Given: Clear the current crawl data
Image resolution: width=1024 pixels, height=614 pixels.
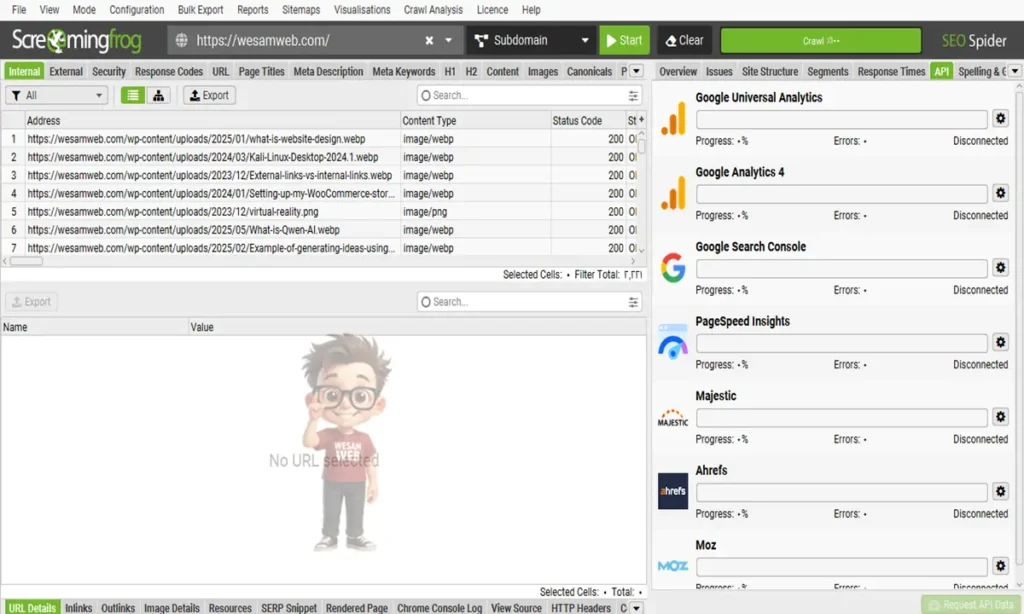Looking at the screenshot, I should tap(684, 40).
